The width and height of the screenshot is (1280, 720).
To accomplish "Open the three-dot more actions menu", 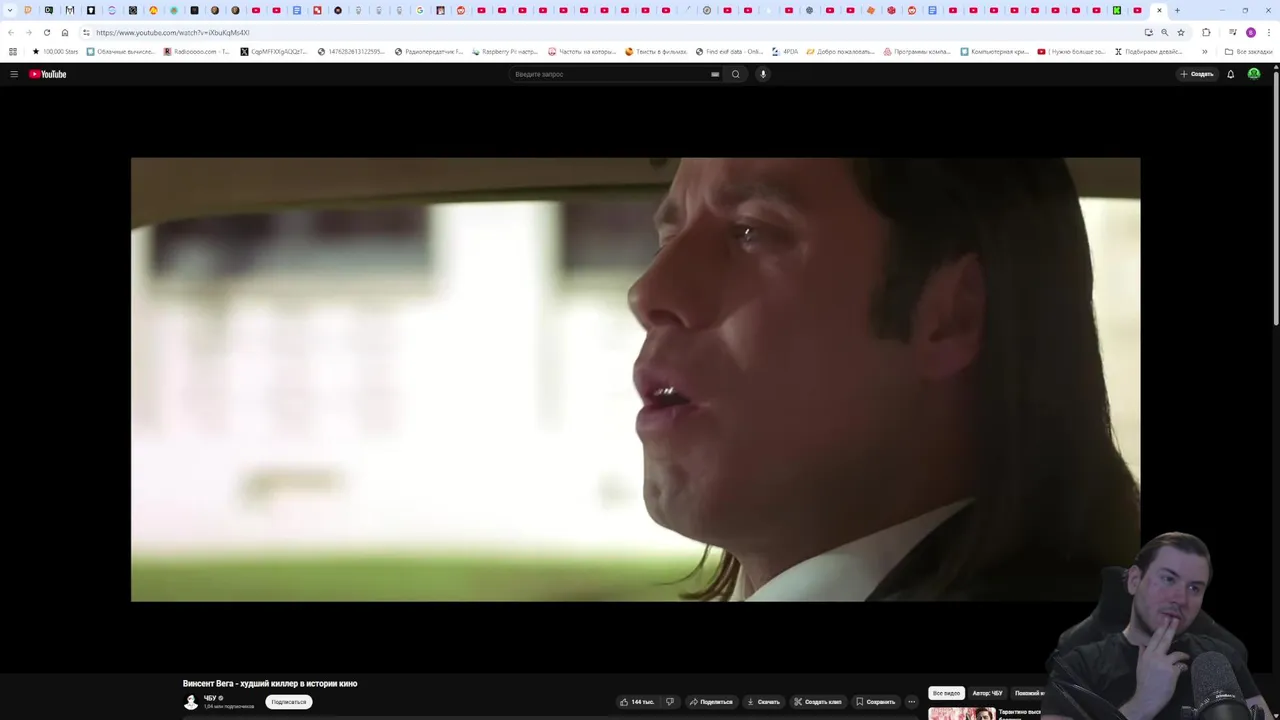I will coord(911,702).
